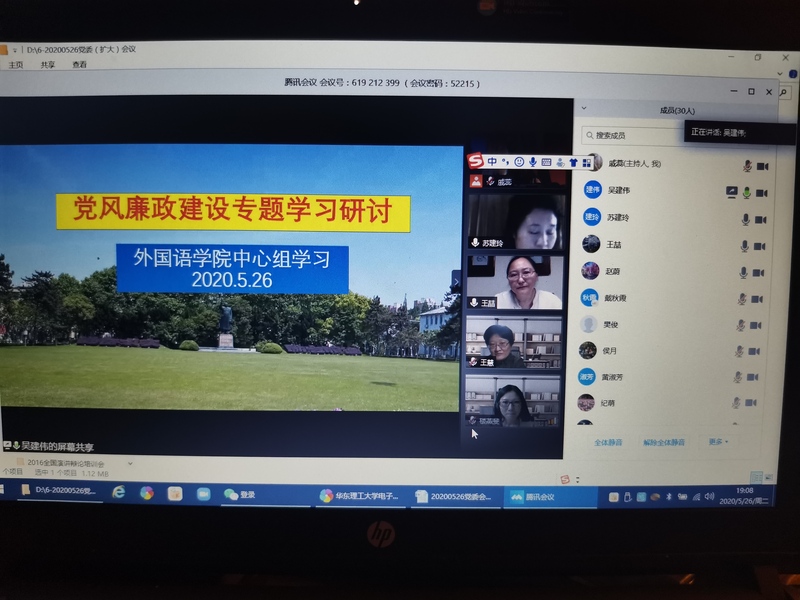Image resolution: width=800 pixels, height=600 pixels.
Task: Mute 吴建伟's green microphone
Action: click(x=746, y=192)
